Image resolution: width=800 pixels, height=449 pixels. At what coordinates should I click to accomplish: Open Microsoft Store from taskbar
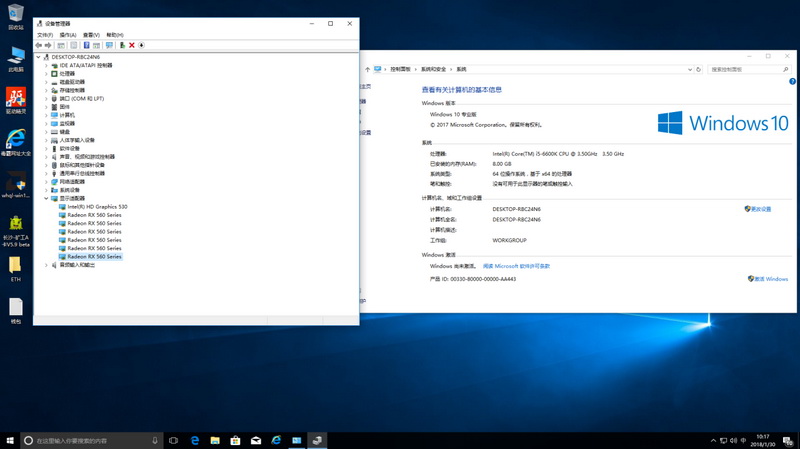(x=235, y=440)
